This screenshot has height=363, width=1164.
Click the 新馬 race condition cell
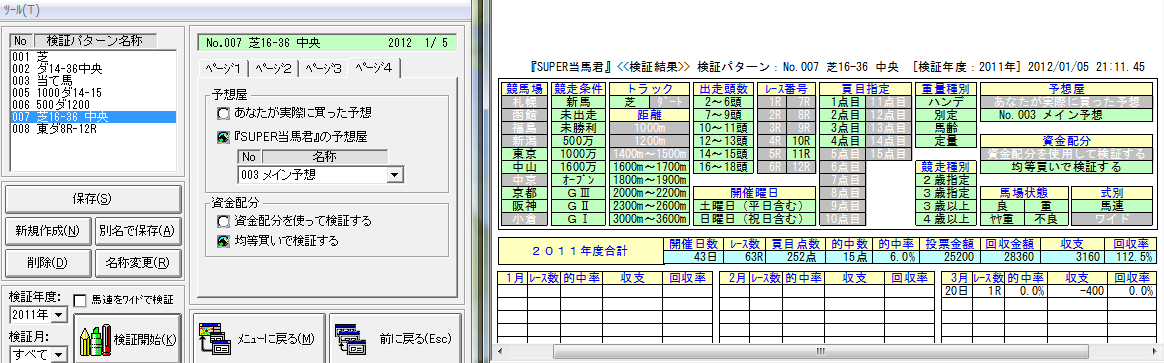tap(578, 102)
